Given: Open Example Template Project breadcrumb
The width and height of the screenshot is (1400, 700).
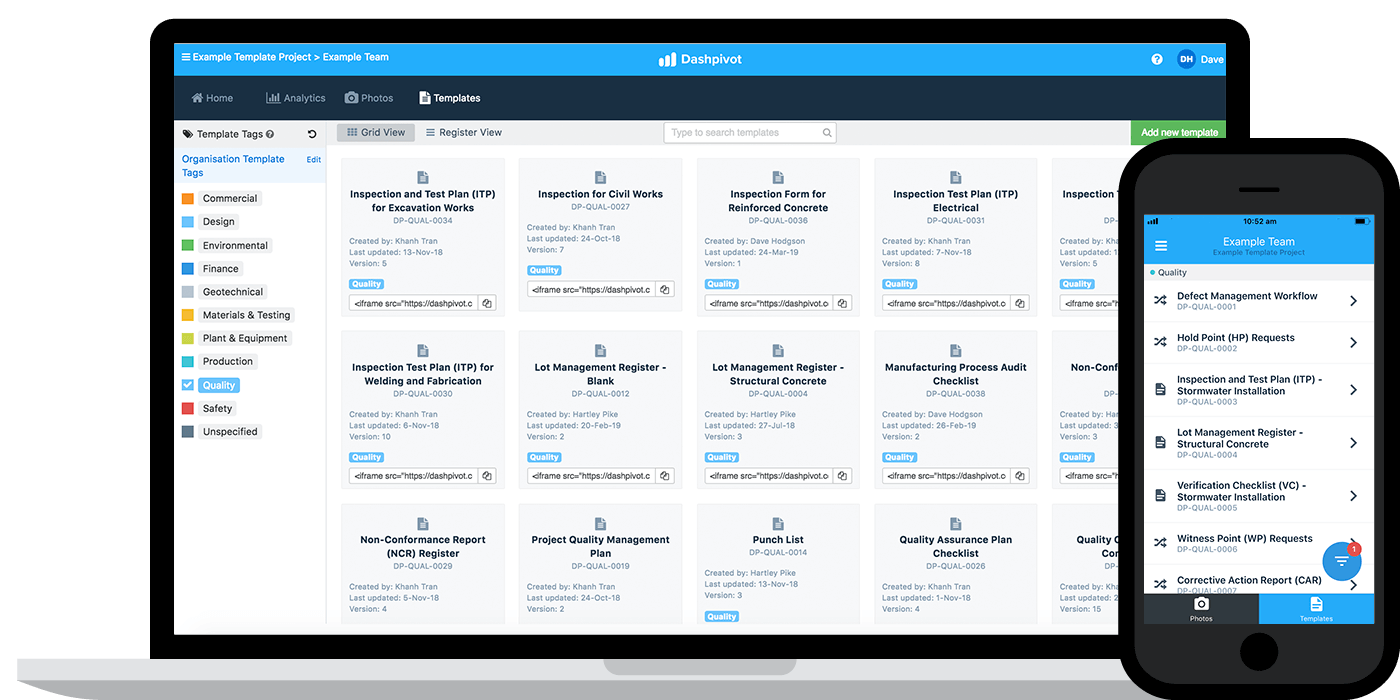Looking at the screenshot, I should point(252,57).
